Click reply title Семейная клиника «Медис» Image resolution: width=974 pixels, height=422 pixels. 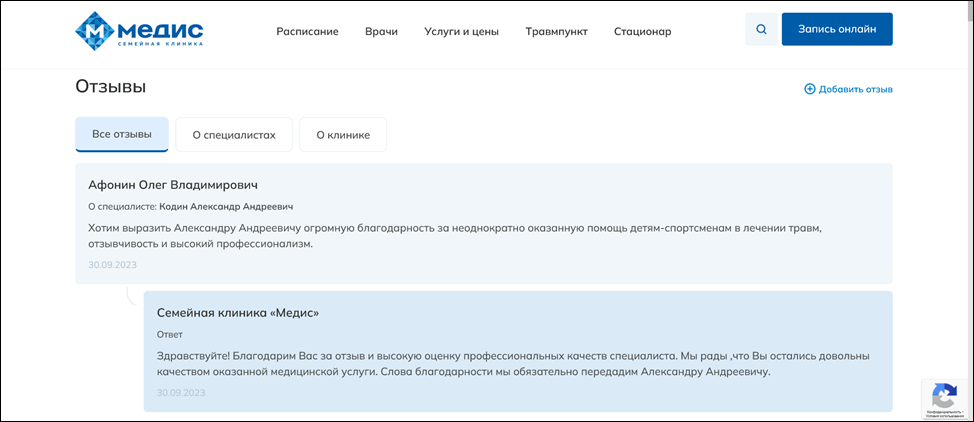click(238, 313)
